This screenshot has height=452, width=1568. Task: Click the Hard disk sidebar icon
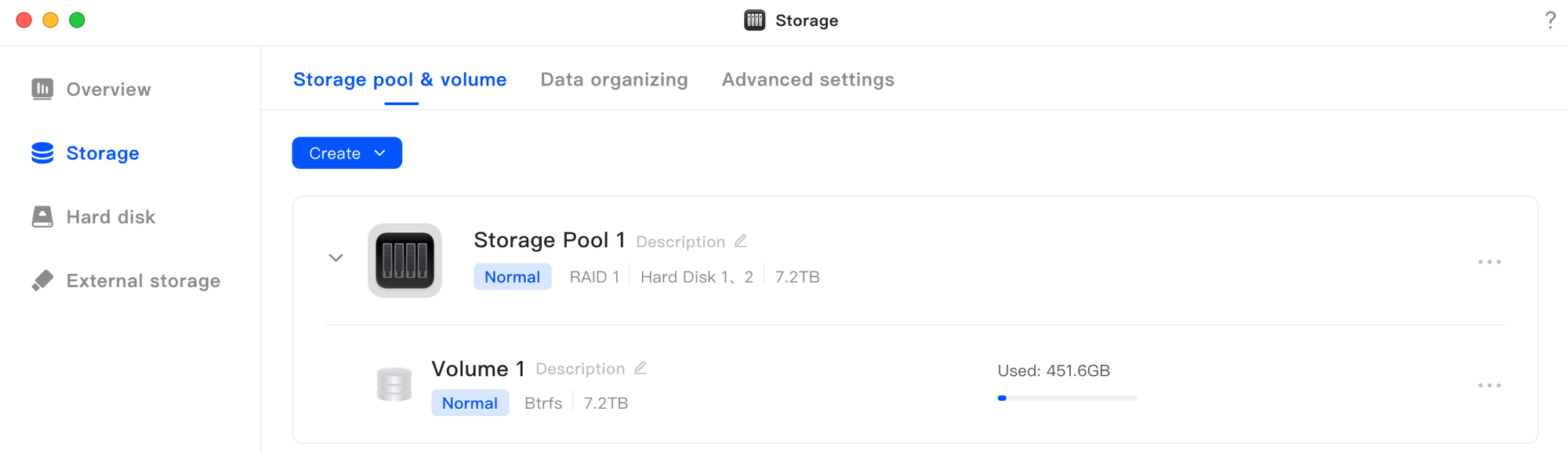pos(42,217)
